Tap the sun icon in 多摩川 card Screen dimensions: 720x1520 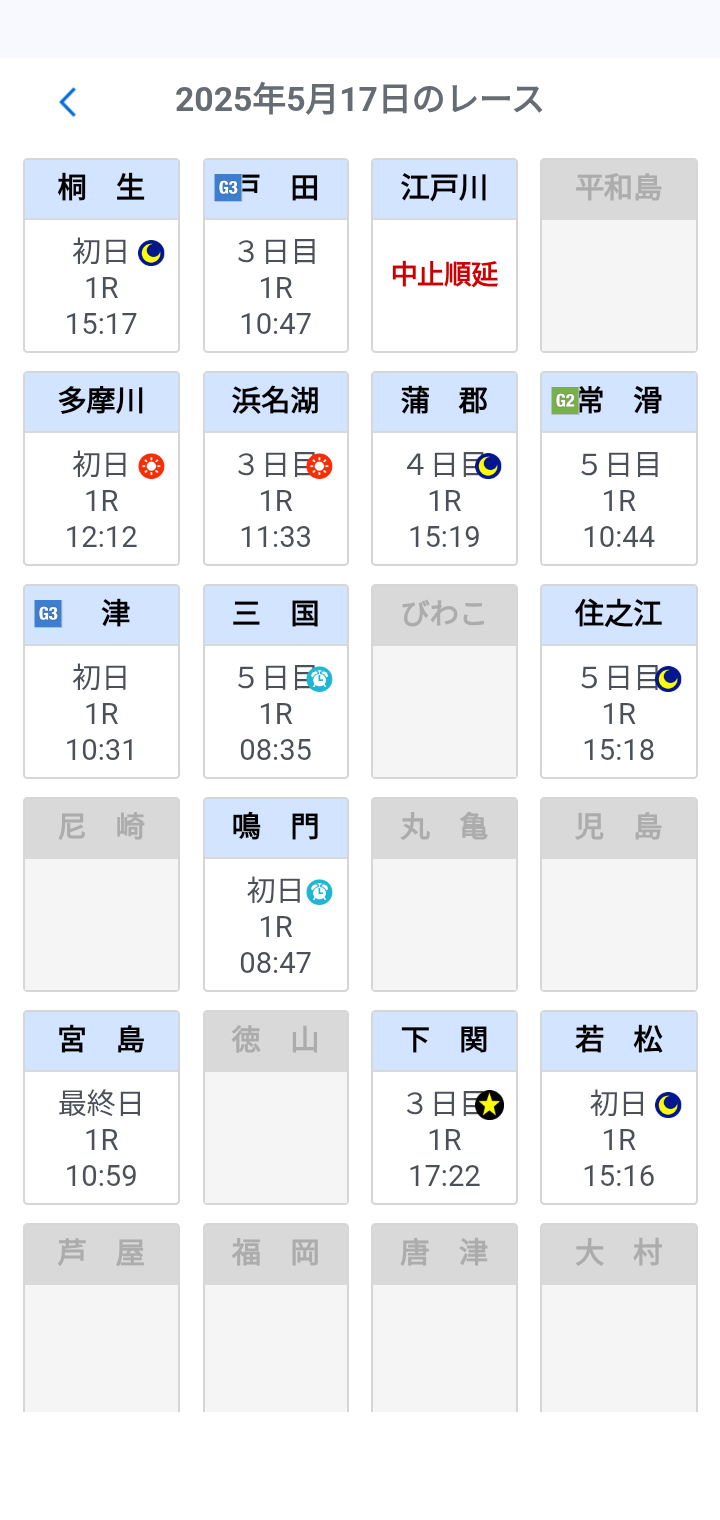coord(151,466)
